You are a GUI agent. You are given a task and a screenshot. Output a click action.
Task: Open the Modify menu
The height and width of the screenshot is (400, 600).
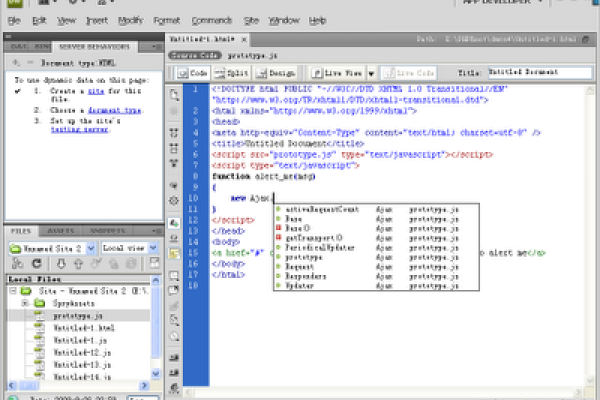click(x=130, y=20)
